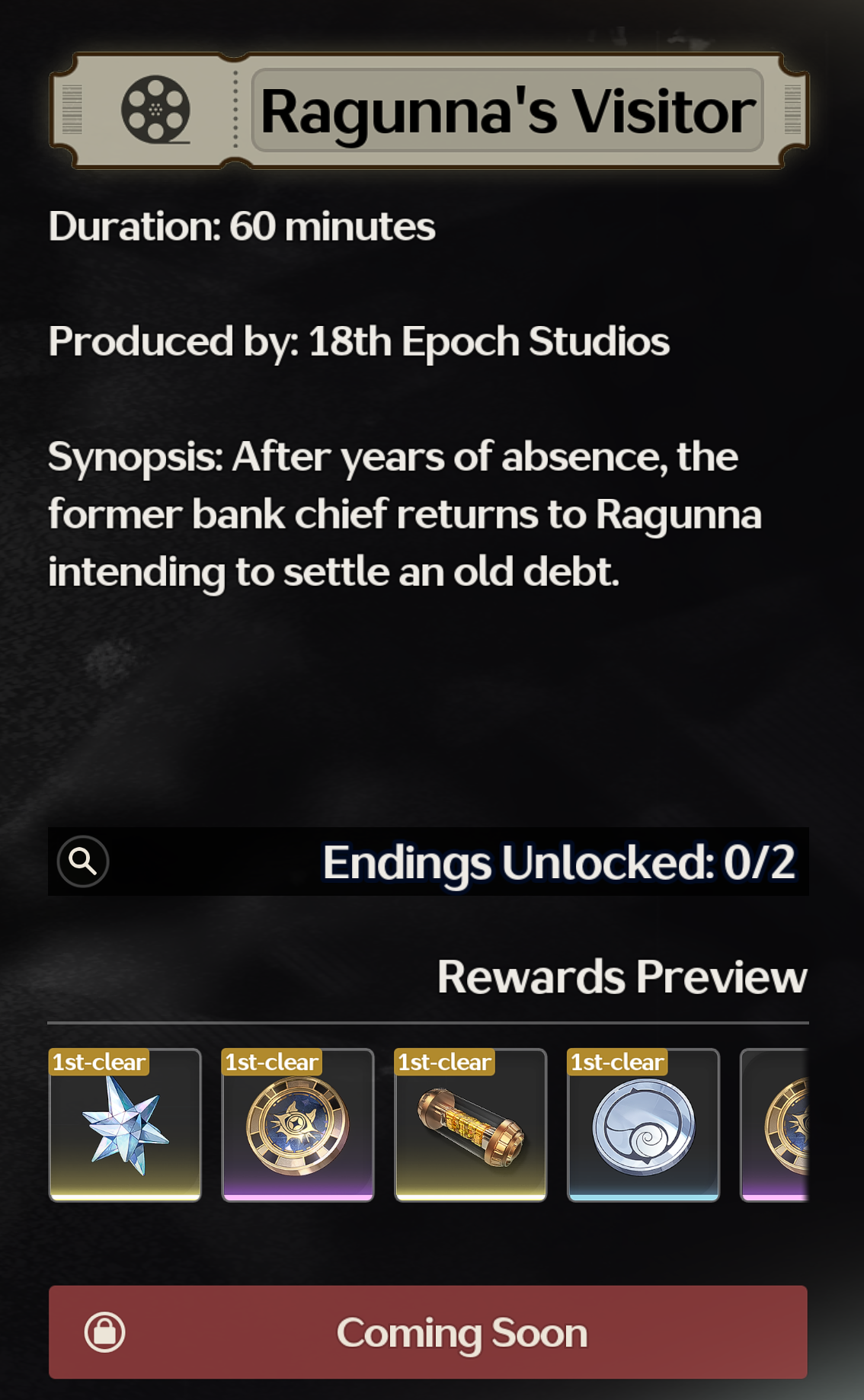Open the Endings Unlocked 0/2 bar
This screenshot has height=1400, width=864.
click(x=428, y=861)
